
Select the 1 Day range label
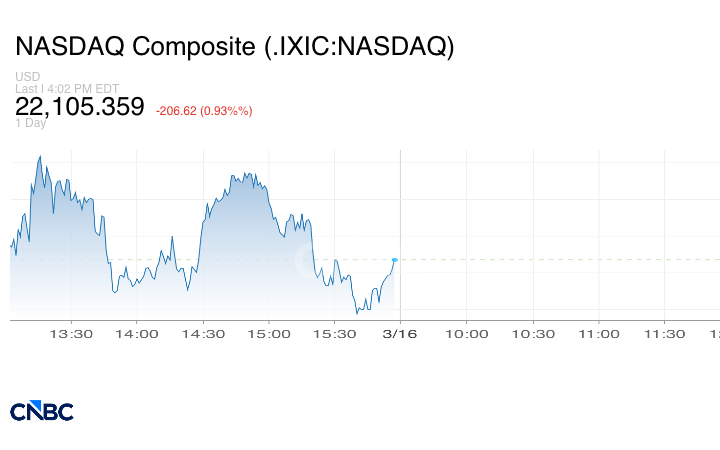coord(31,123)
